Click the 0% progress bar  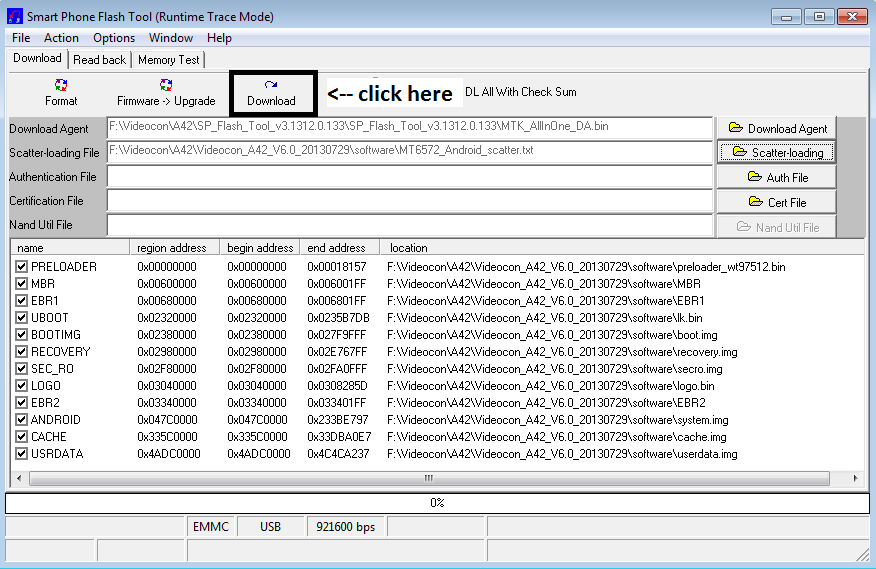click(x=437, y=503)
